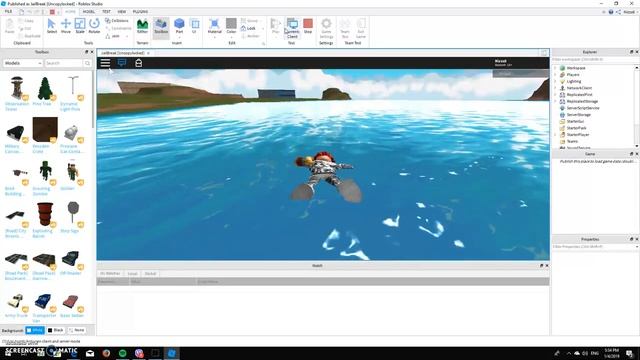
Task: Activate the Scale tool
Action: 80,26
